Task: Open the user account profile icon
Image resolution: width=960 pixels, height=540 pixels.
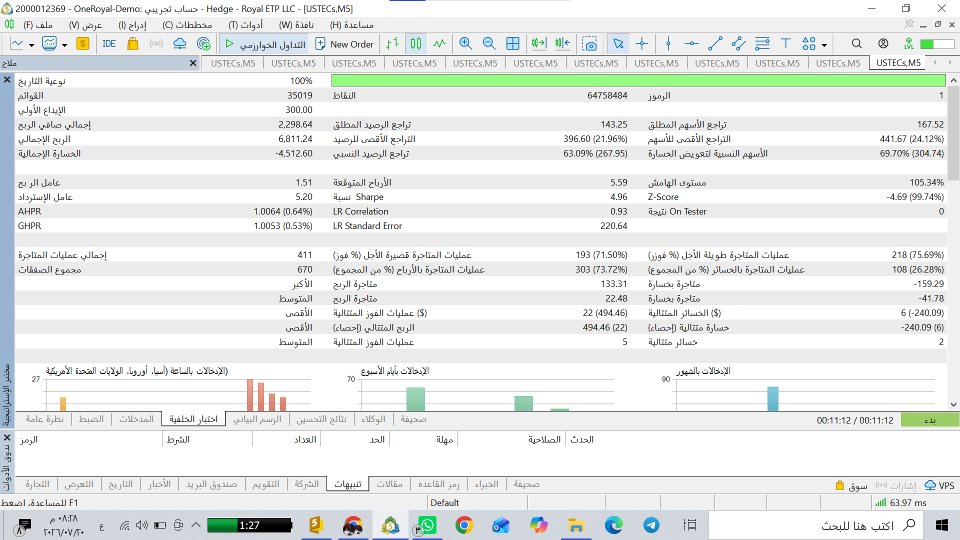Action: pyautogui.click(x=882, y=43)
